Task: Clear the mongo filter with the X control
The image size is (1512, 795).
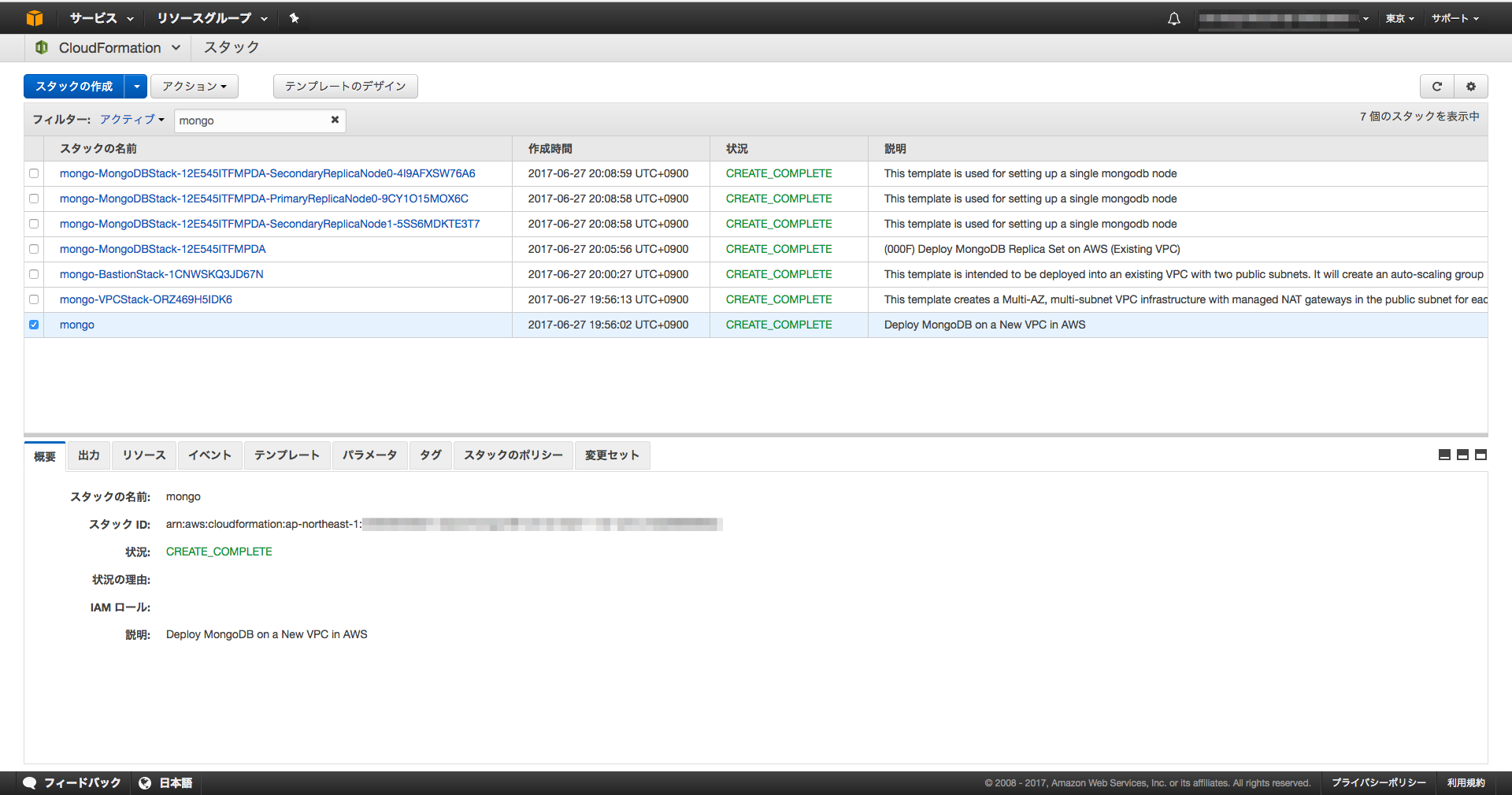Action: click(x=335, y=120)
